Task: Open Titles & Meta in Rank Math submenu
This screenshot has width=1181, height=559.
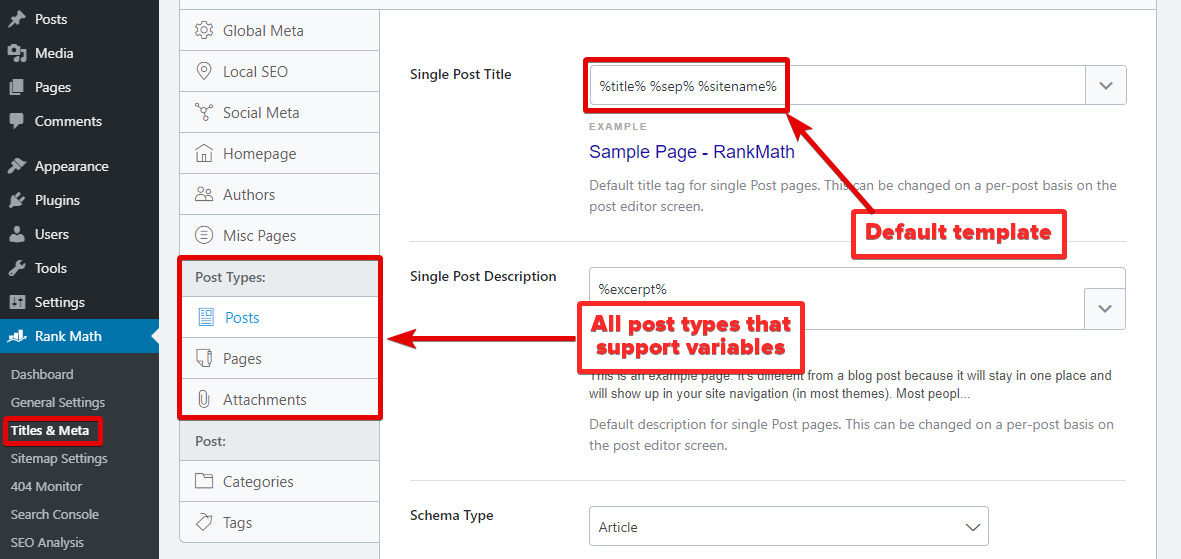Action: pos(50,430)
